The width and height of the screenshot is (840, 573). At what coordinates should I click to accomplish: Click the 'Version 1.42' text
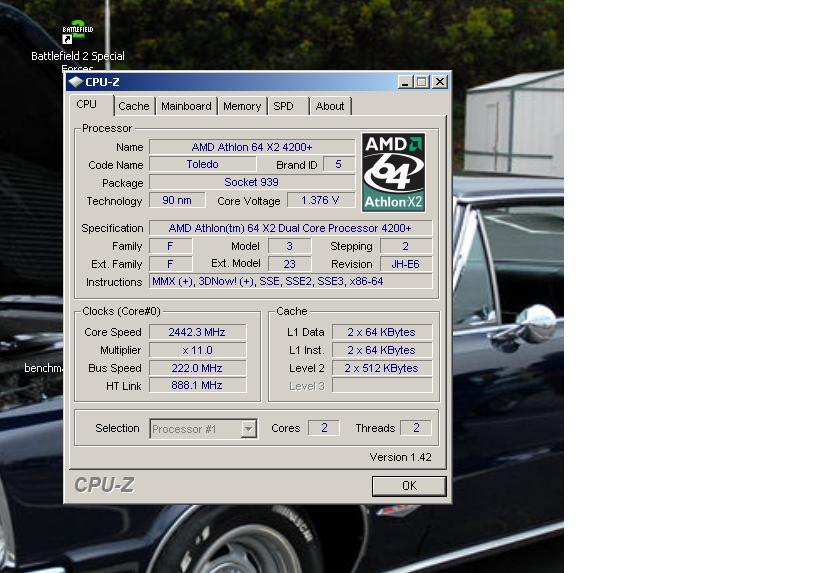(400, 457)
